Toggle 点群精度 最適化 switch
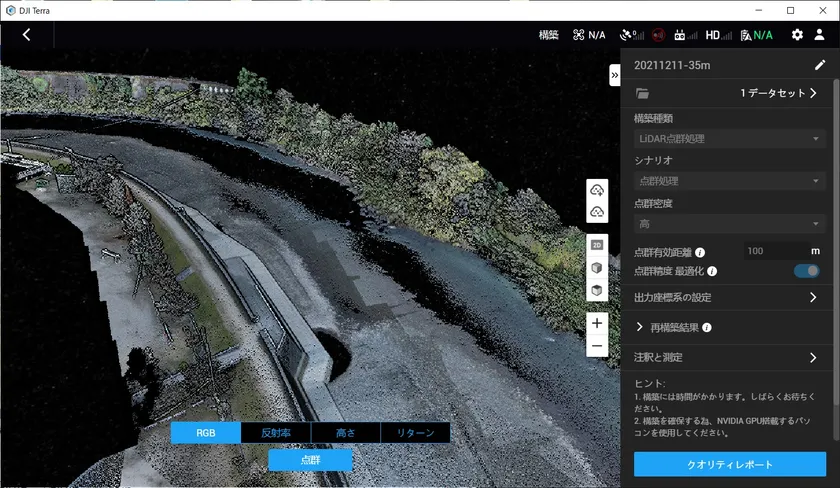The image size is (840, 488). pyautogui.click(x=806, y=271)
